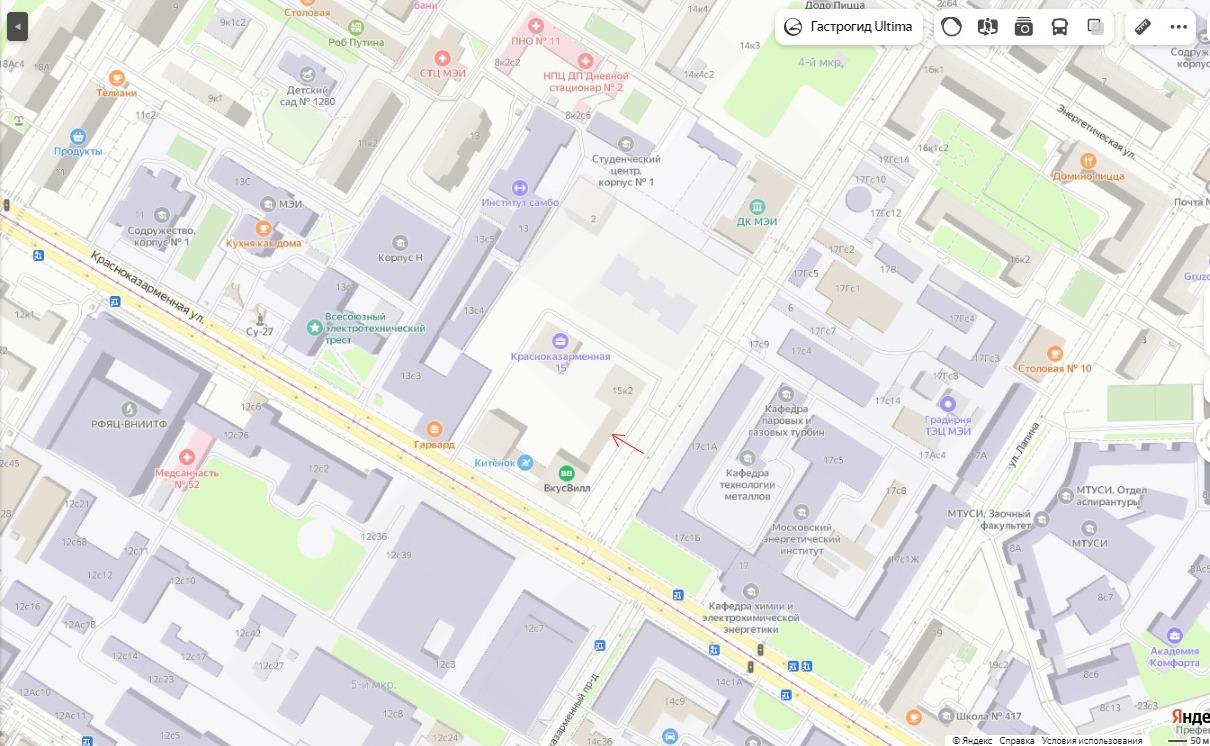The image size is (1210, 746).
Task: Expand the collapsed side panel arrow
Action: 17,27
